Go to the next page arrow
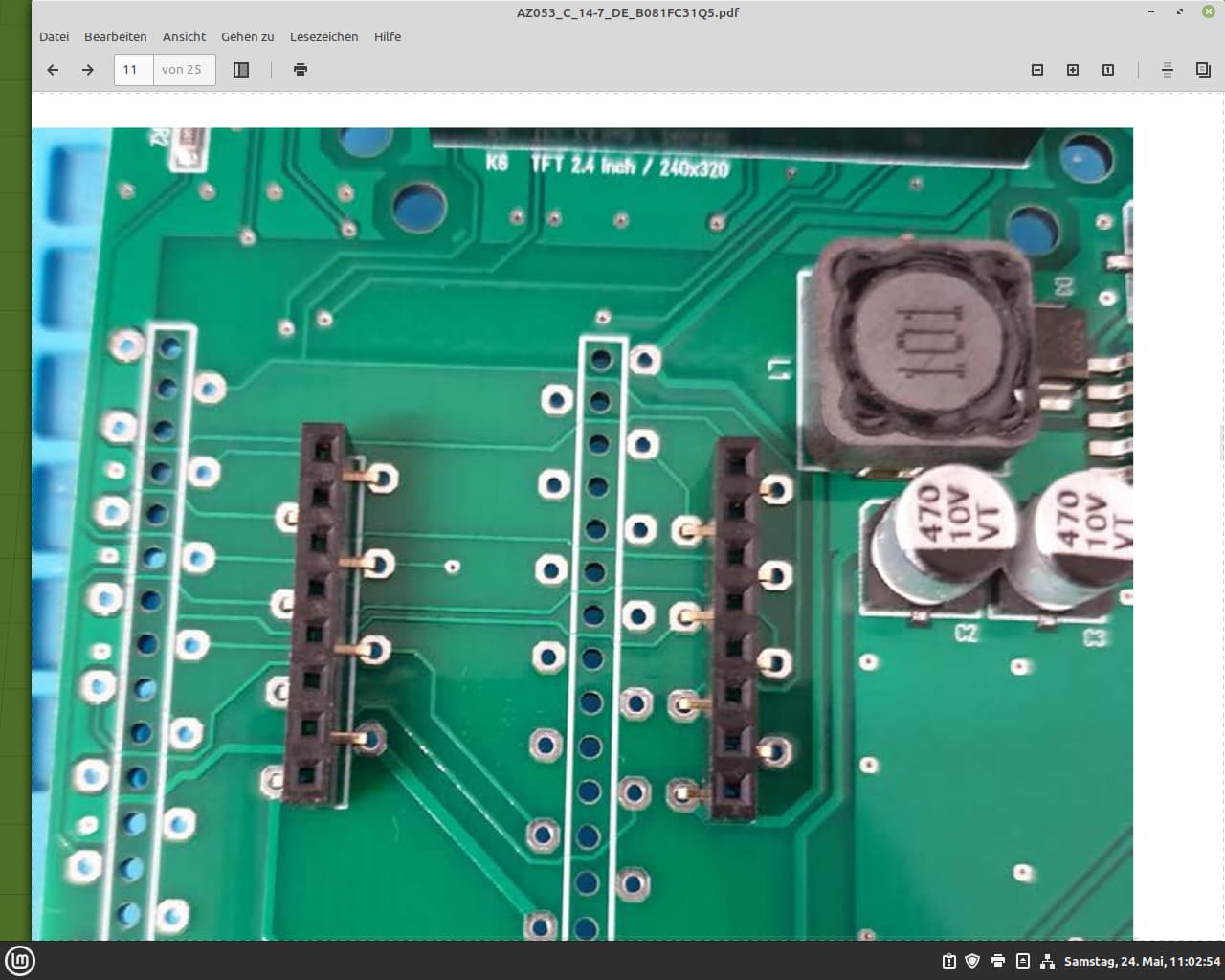The height and width of the screenshot is (980, 1225). click(x=88, y=70)
